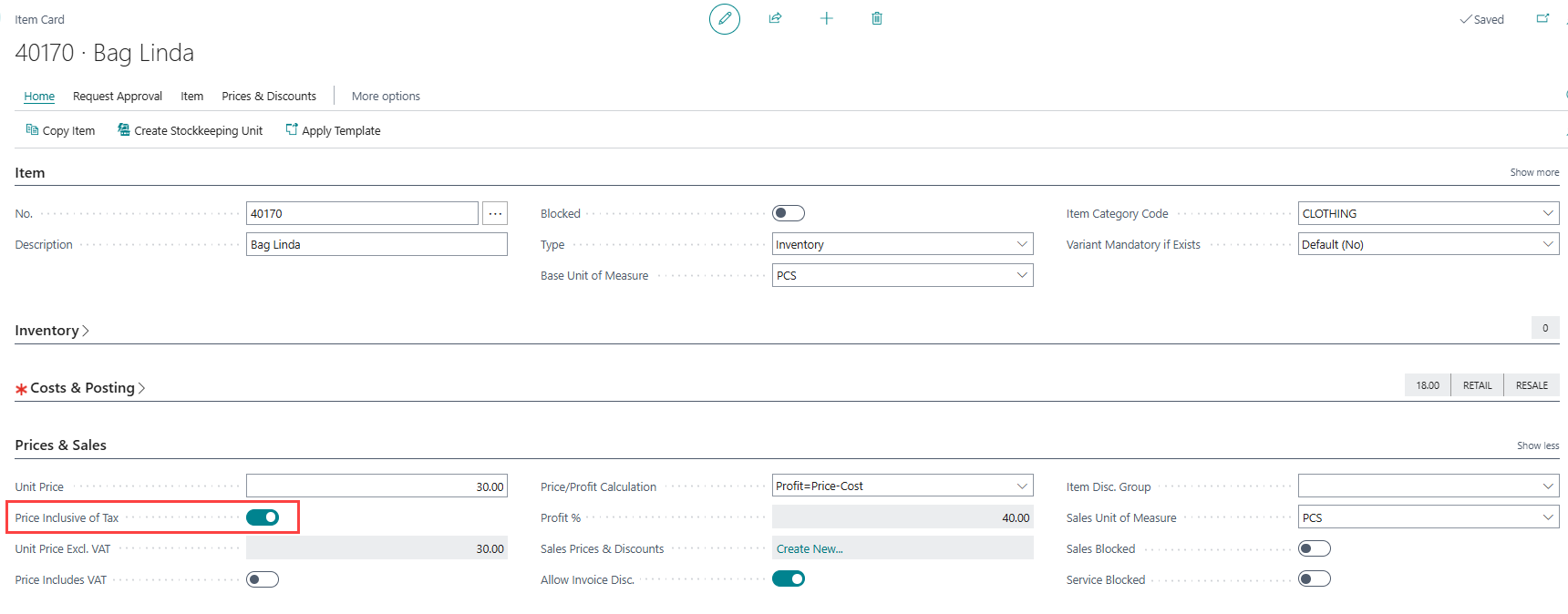
Task: Click the Create New... link
Action: coord(810,548)
